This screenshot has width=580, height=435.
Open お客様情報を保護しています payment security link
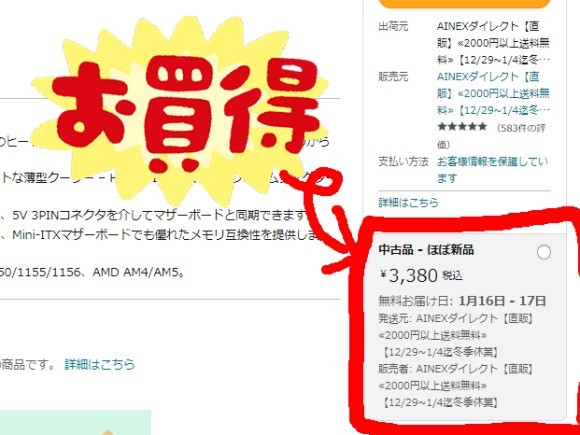(492, 170)
